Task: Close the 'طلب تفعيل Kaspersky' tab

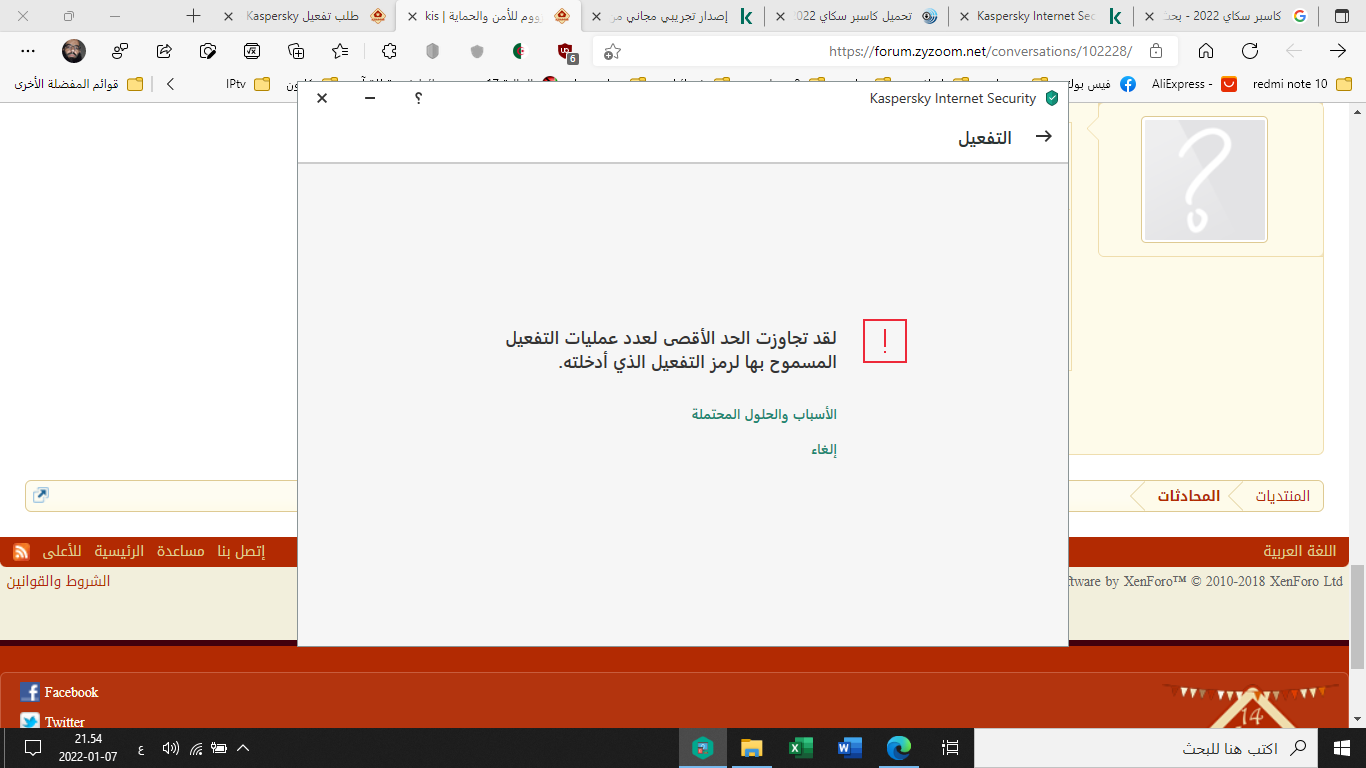Action: 229,16
